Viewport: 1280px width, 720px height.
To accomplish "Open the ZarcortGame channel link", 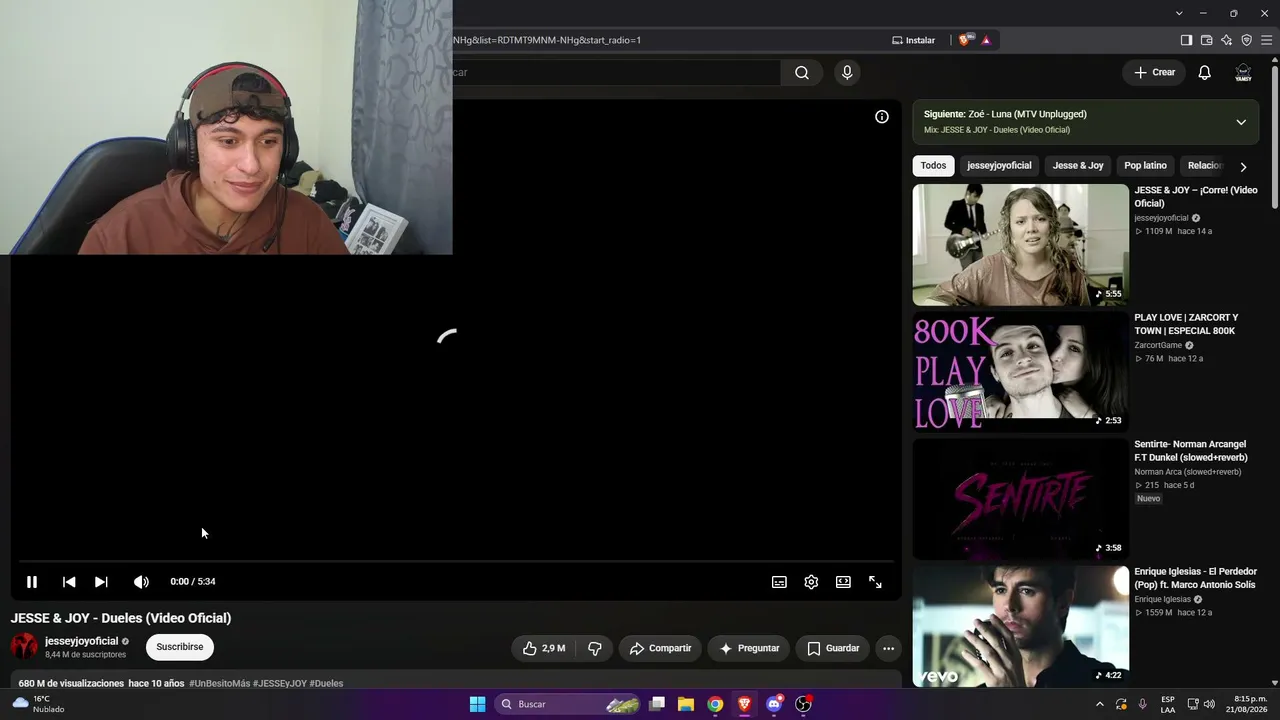I will (1158, 346).
